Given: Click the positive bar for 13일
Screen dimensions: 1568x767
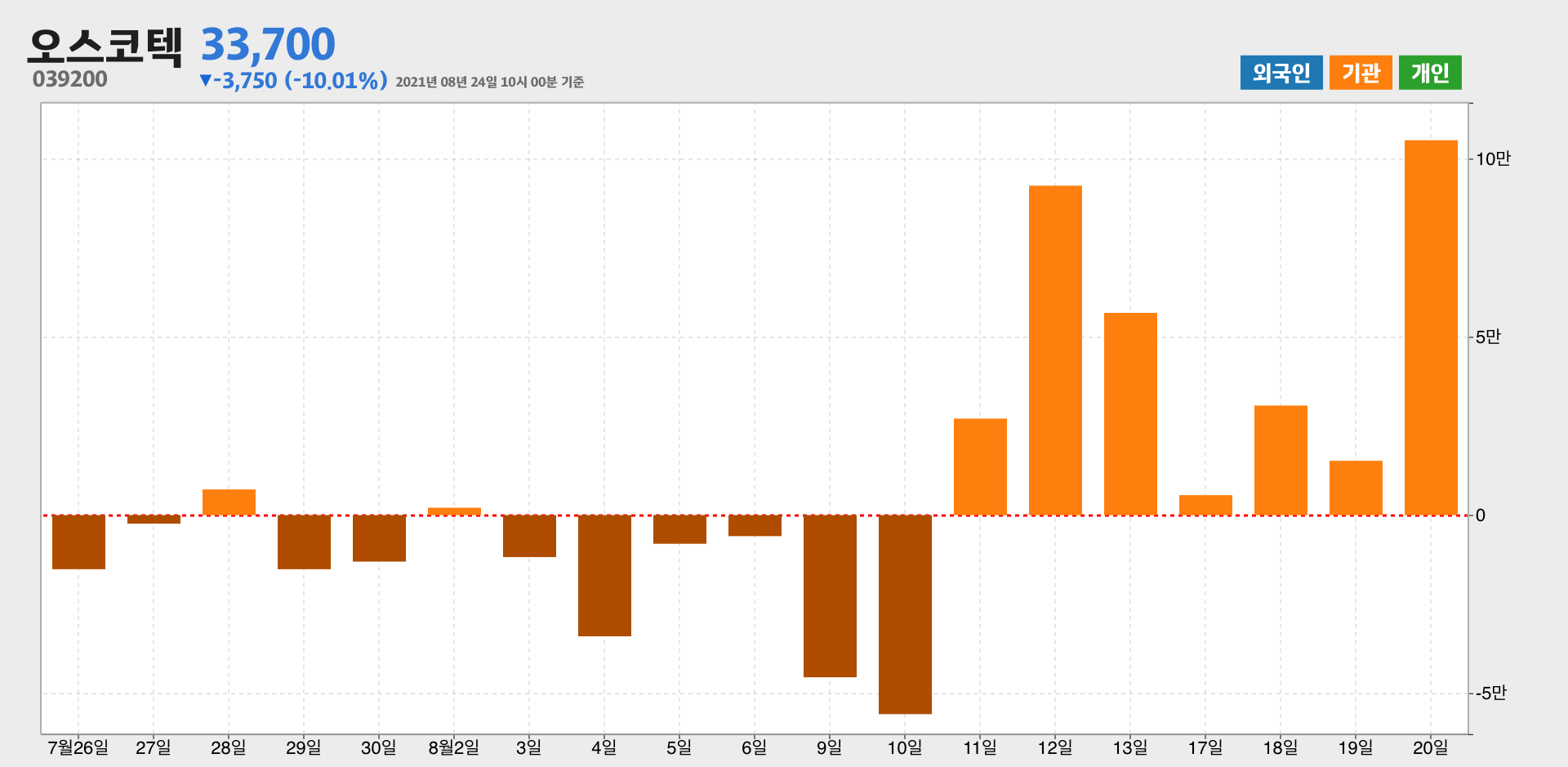Looking at the screenshot, I should coord(1130,414).
